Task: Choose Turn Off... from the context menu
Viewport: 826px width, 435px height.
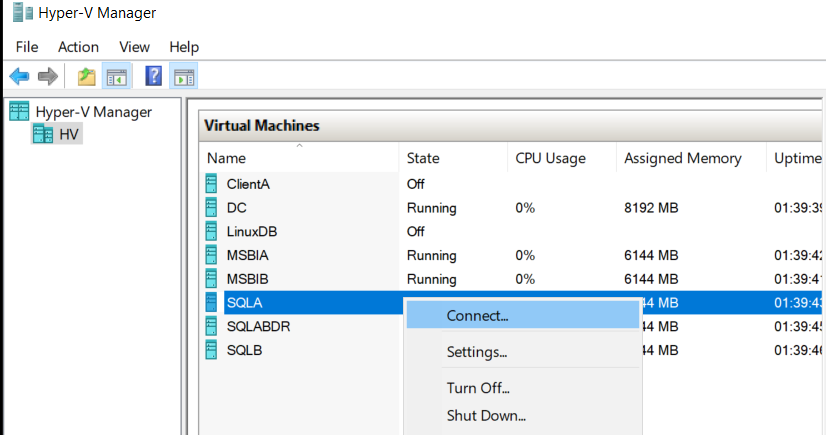Action: click(x=523, y=388)
